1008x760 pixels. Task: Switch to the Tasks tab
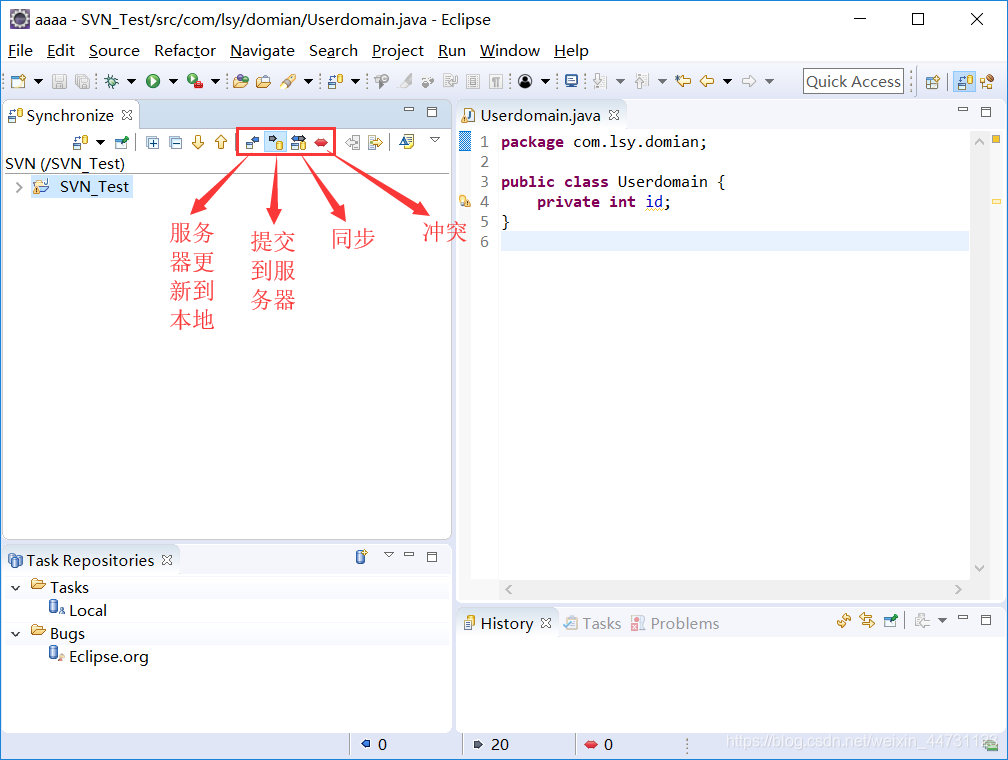pyautogui.click(x=593, y=623)
